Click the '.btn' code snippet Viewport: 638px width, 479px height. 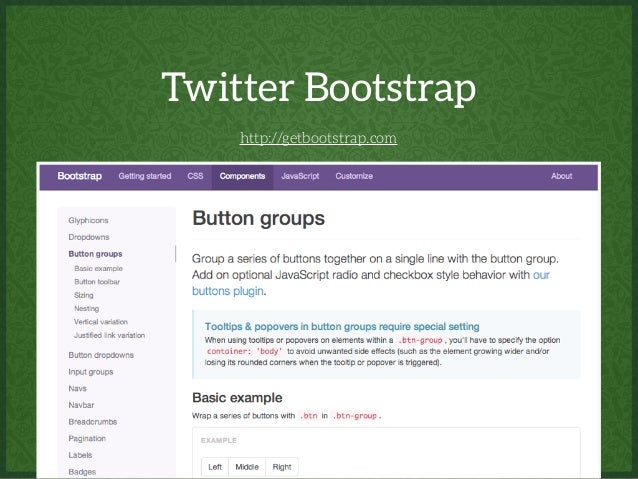(308, 416)
